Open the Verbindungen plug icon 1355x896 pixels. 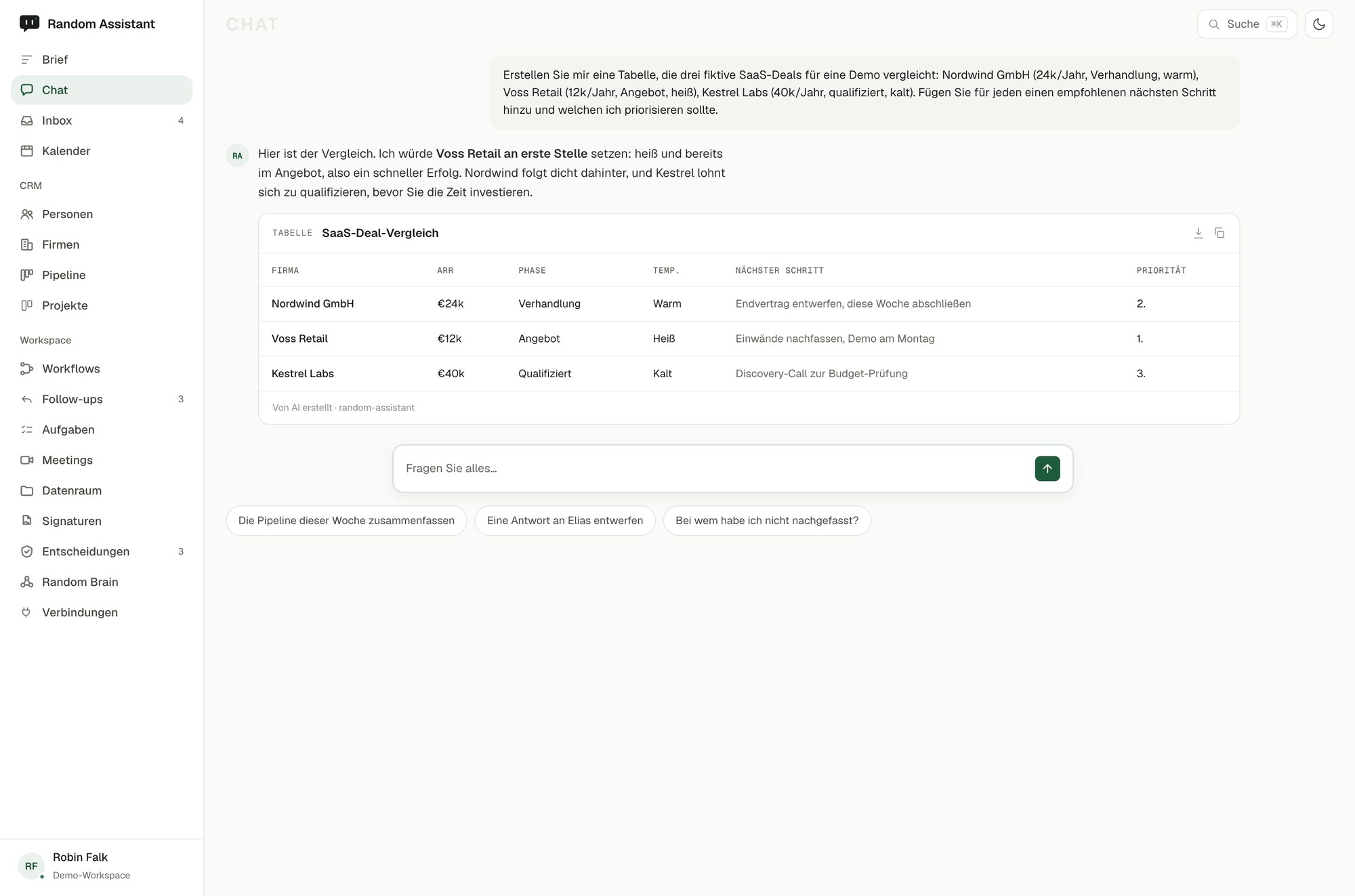pyautogui.click(x=27, y=612)
